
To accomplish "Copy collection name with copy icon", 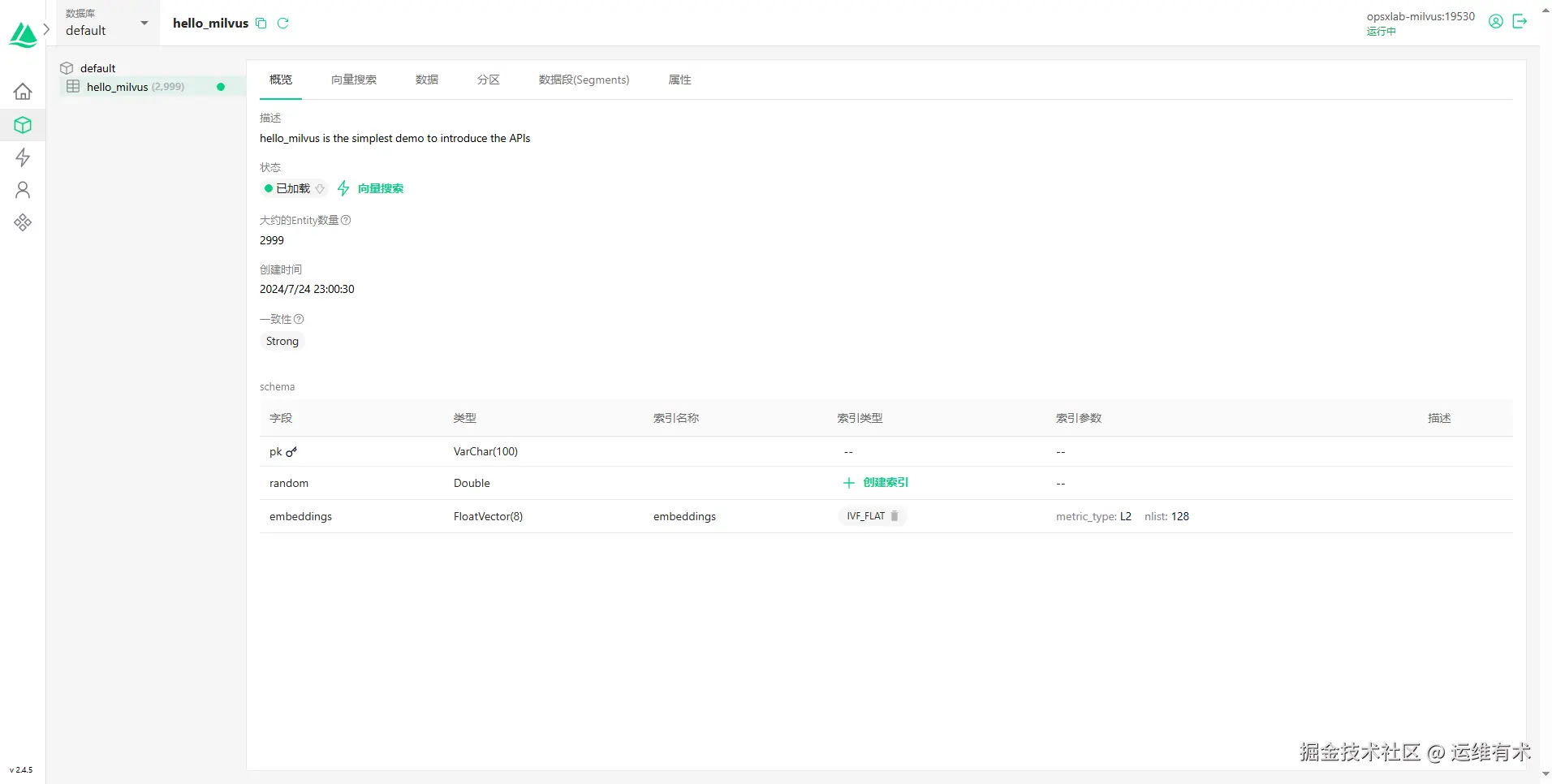I will pyautogui.click(x=261, y=23).
